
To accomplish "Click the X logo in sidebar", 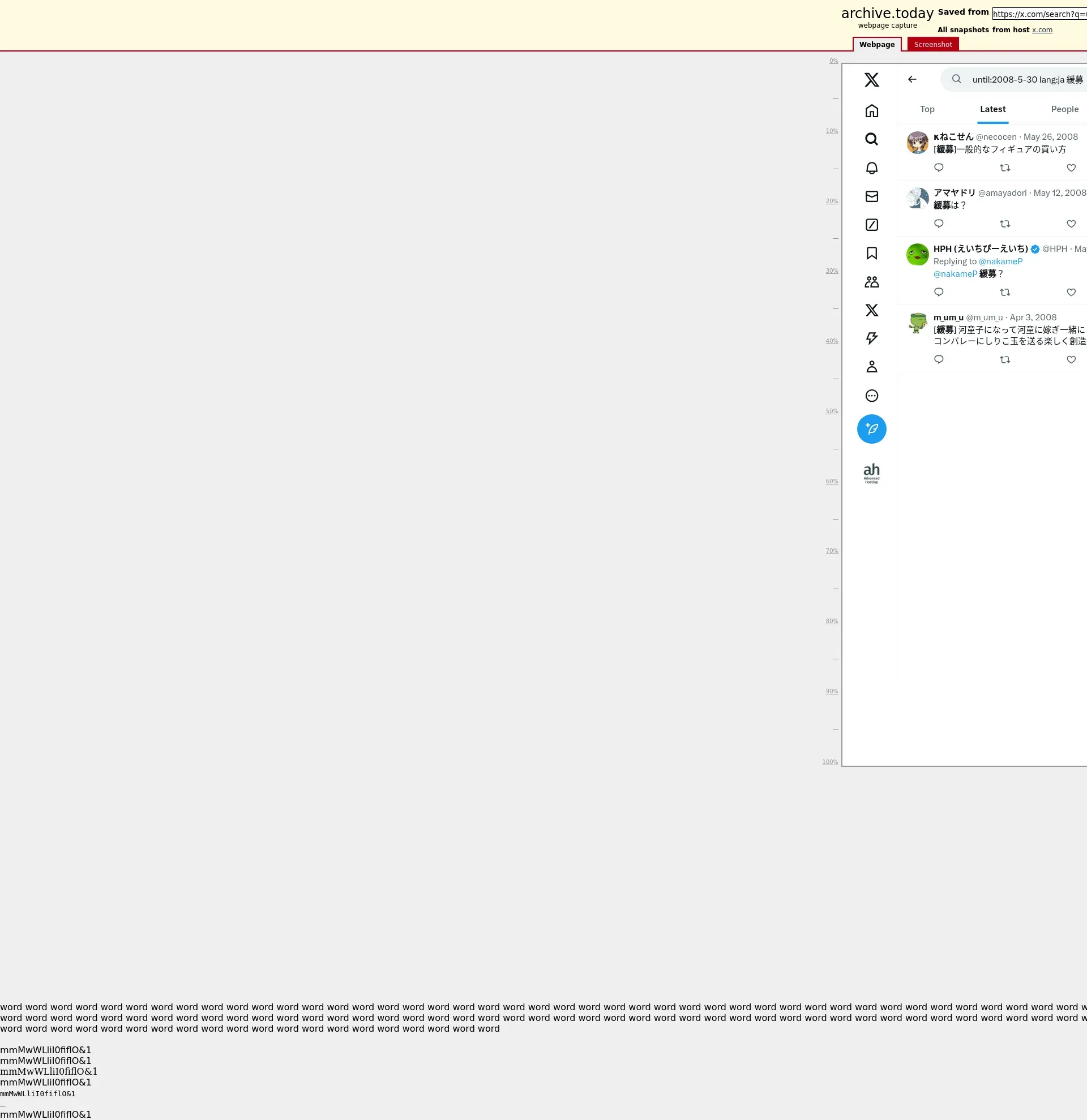I will pyautogui.click(x=871, y=79).
